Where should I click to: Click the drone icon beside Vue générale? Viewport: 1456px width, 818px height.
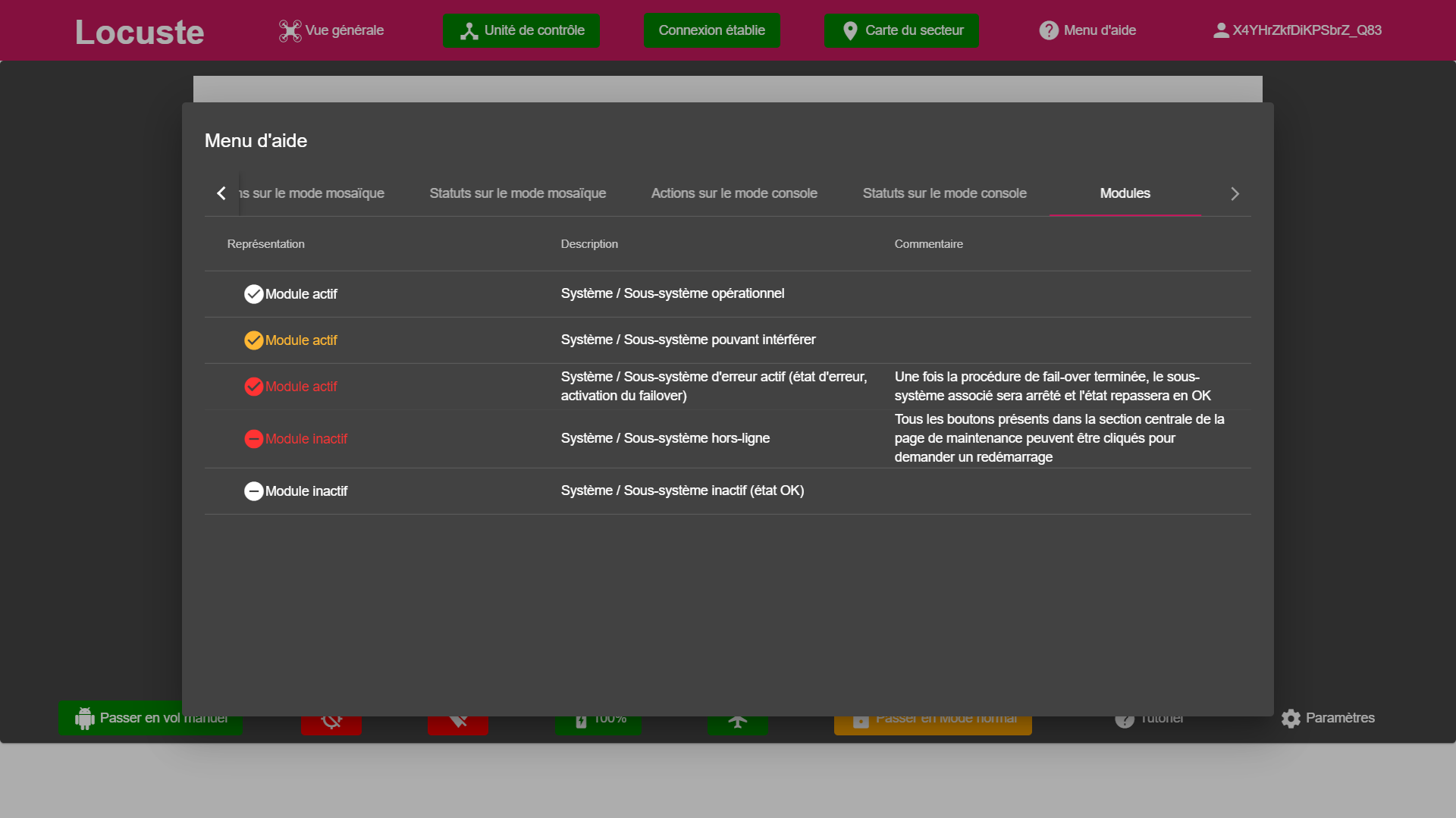pyautogui.click(x=290, y=31)
